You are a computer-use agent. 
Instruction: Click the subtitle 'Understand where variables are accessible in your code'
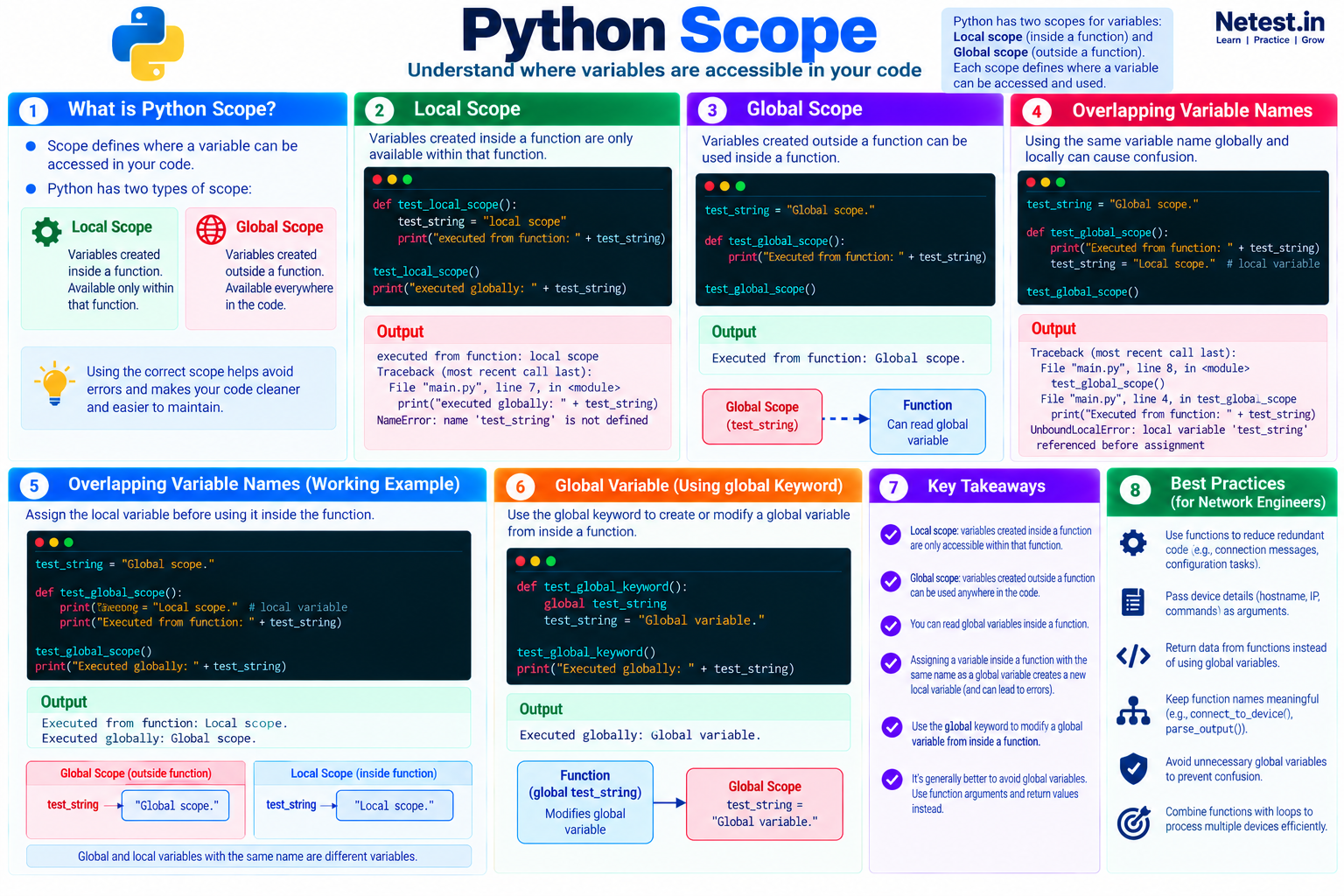(x=664, y=70)
